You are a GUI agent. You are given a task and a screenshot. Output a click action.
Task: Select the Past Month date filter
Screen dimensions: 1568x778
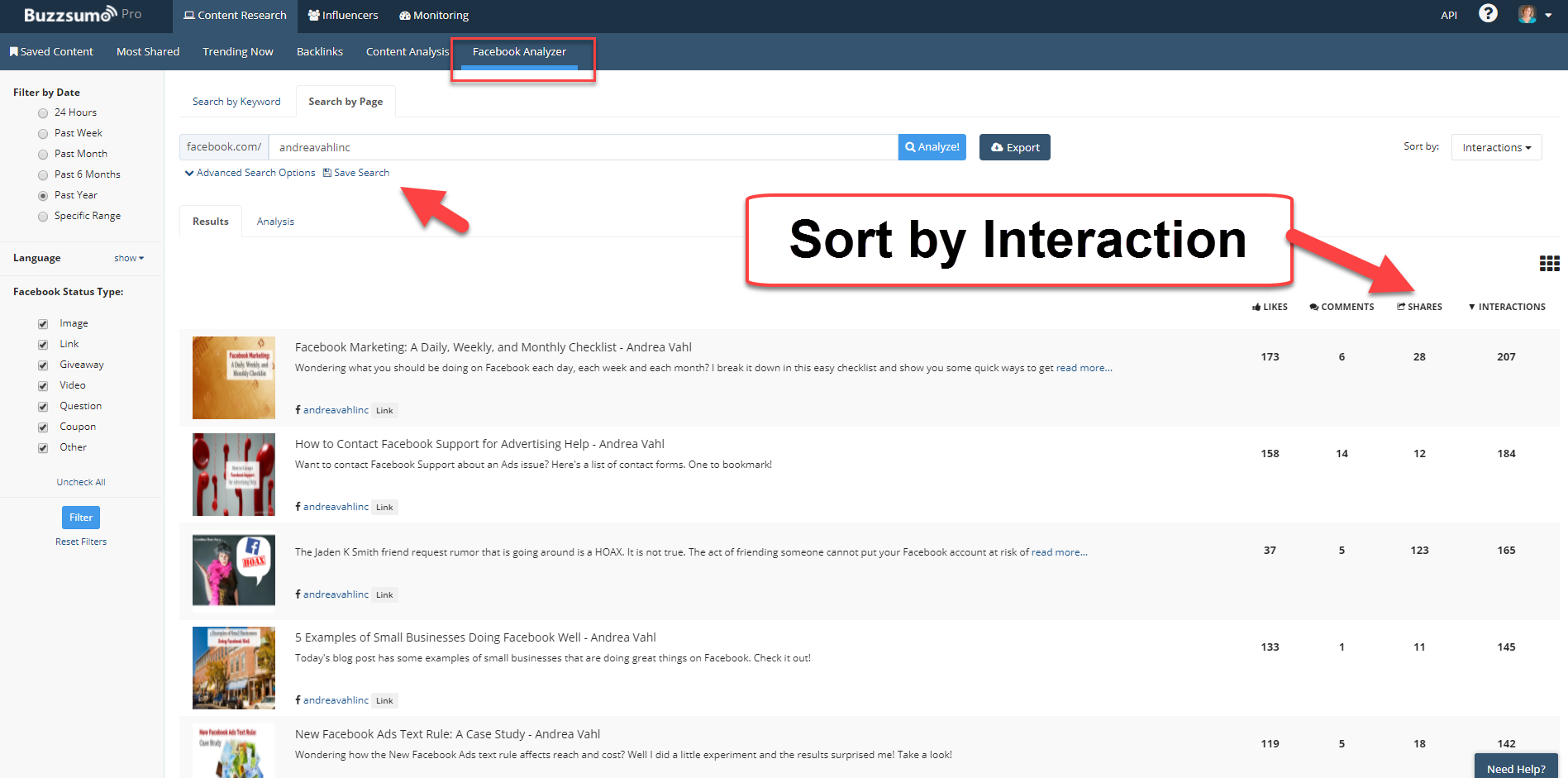tap(43, 155)
